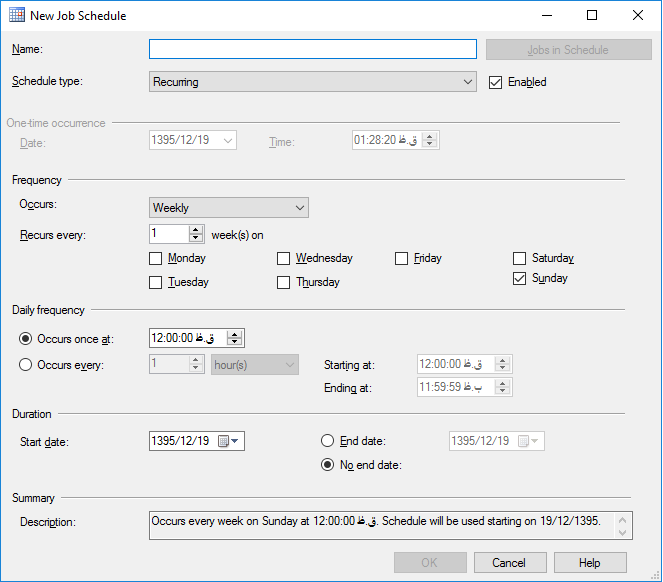Check the Monday checkbox
663x582 pixels.
point(156,258)
